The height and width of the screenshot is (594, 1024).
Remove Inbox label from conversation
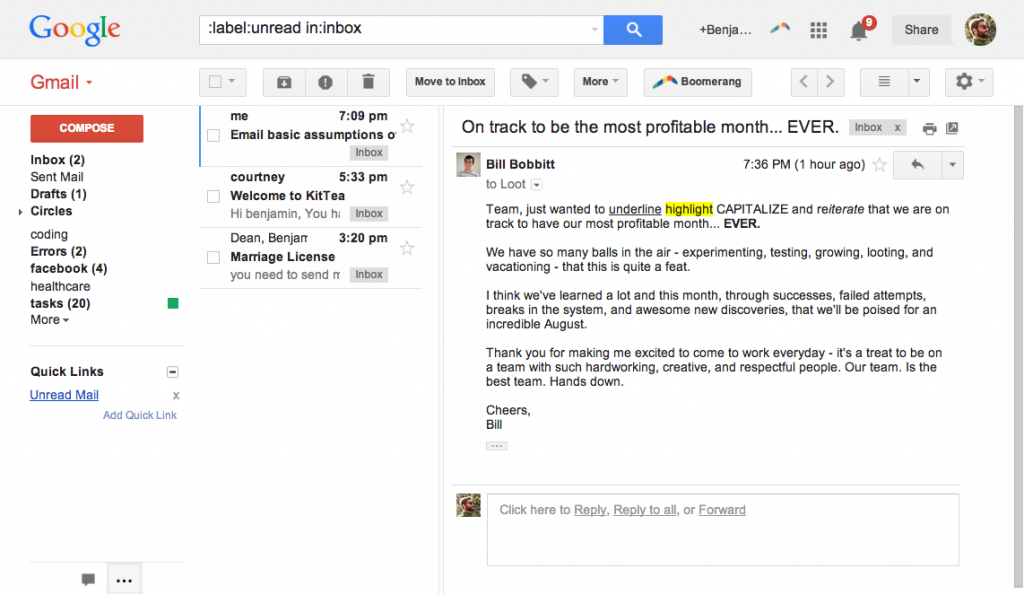pyautogui.click(x=897, y=128)
